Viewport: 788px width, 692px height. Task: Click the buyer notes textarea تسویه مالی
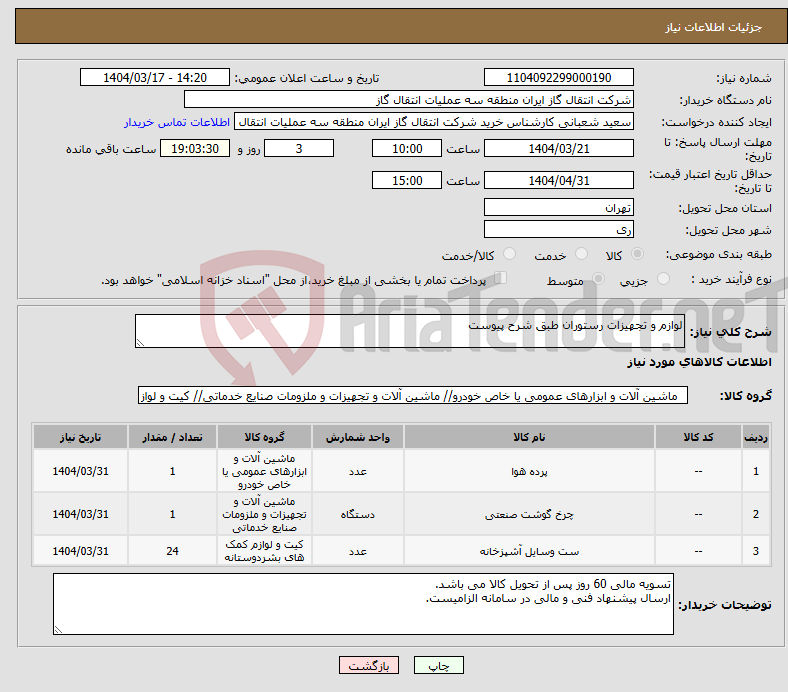[363, 604]
